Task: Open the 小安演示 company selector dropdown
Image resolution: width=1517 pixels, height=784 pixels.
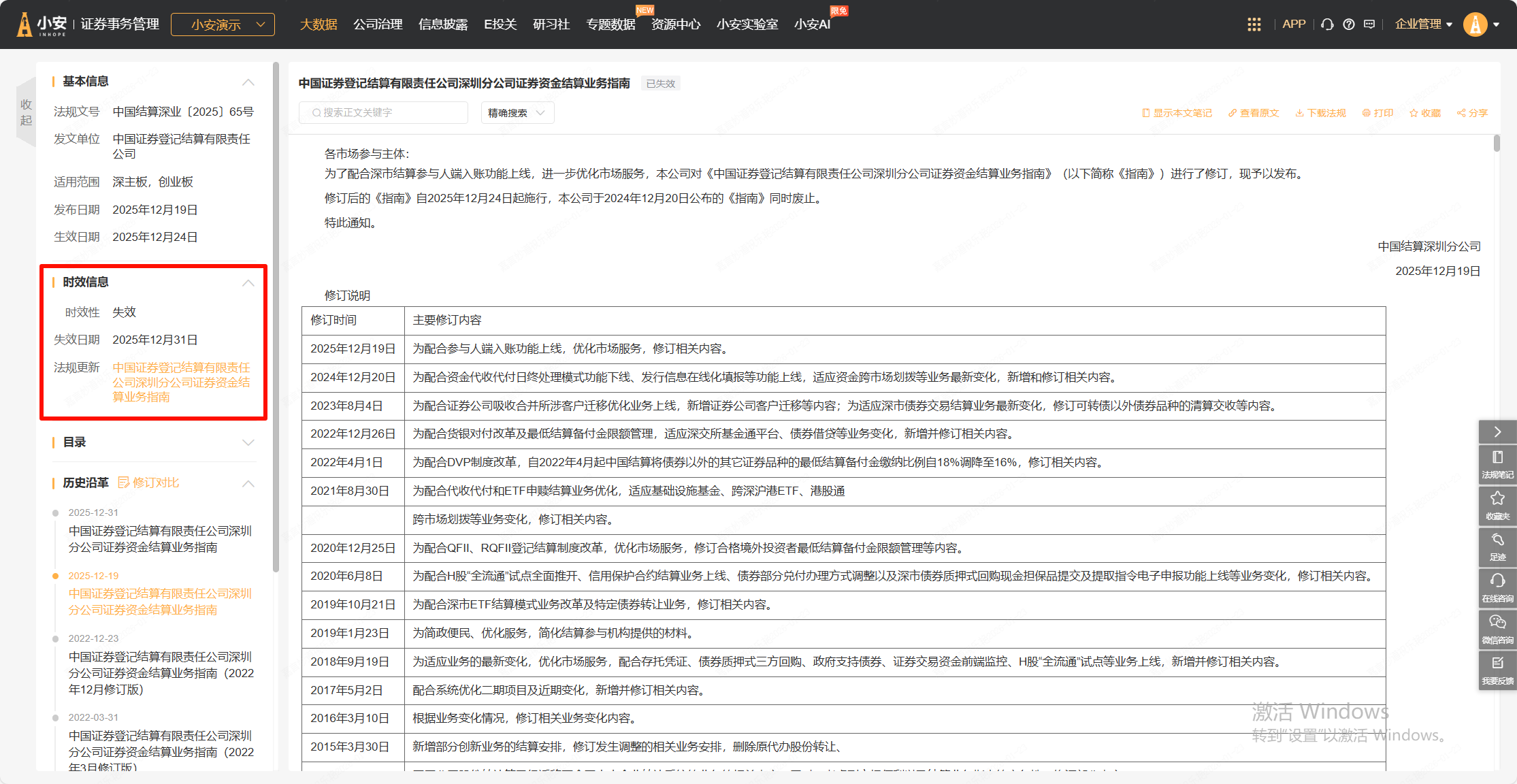Action: 223,24
